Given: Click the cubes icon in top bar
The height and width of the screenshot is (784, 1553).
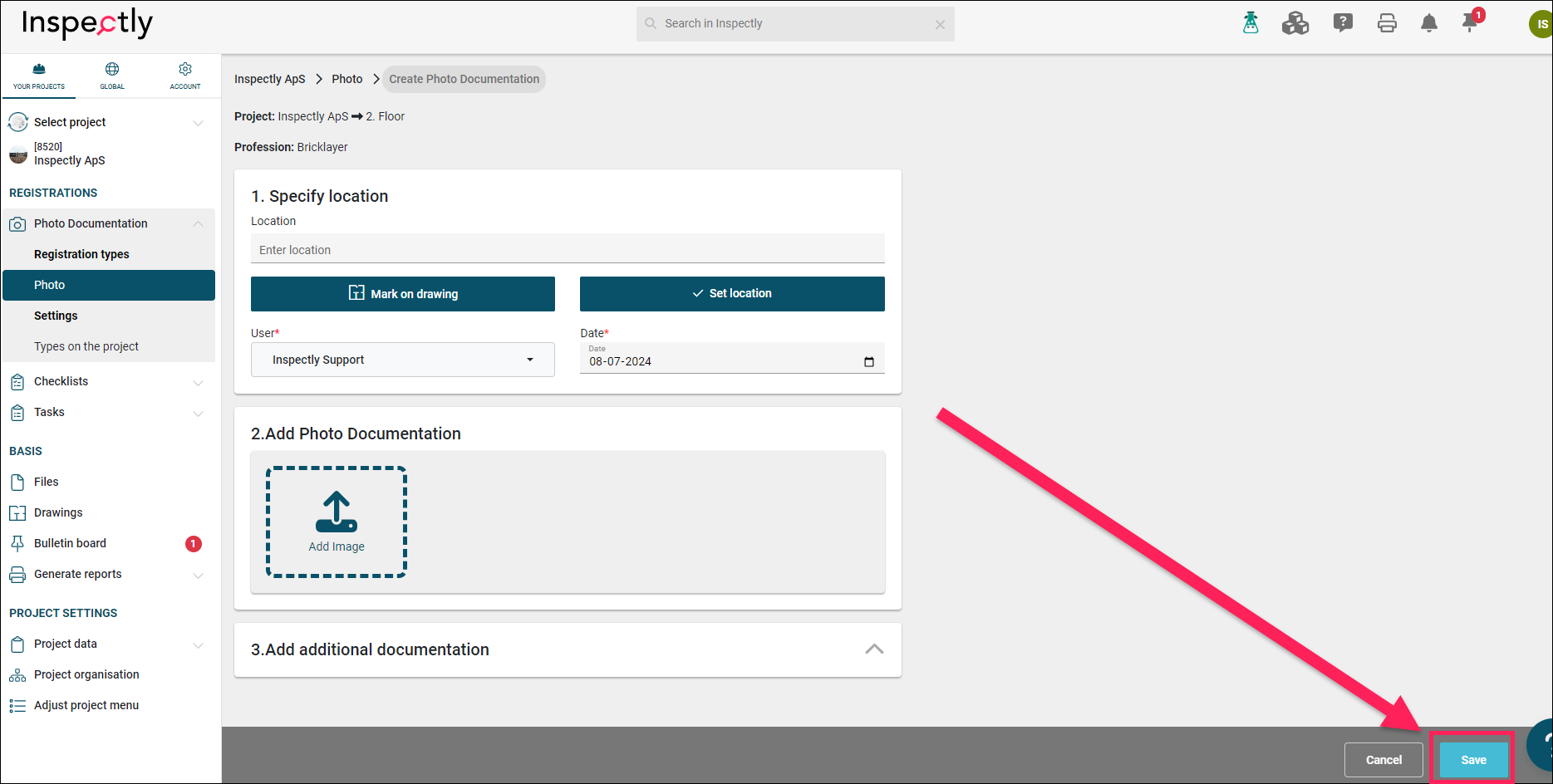Looking at the screenshot, I should coord(1295,23).
